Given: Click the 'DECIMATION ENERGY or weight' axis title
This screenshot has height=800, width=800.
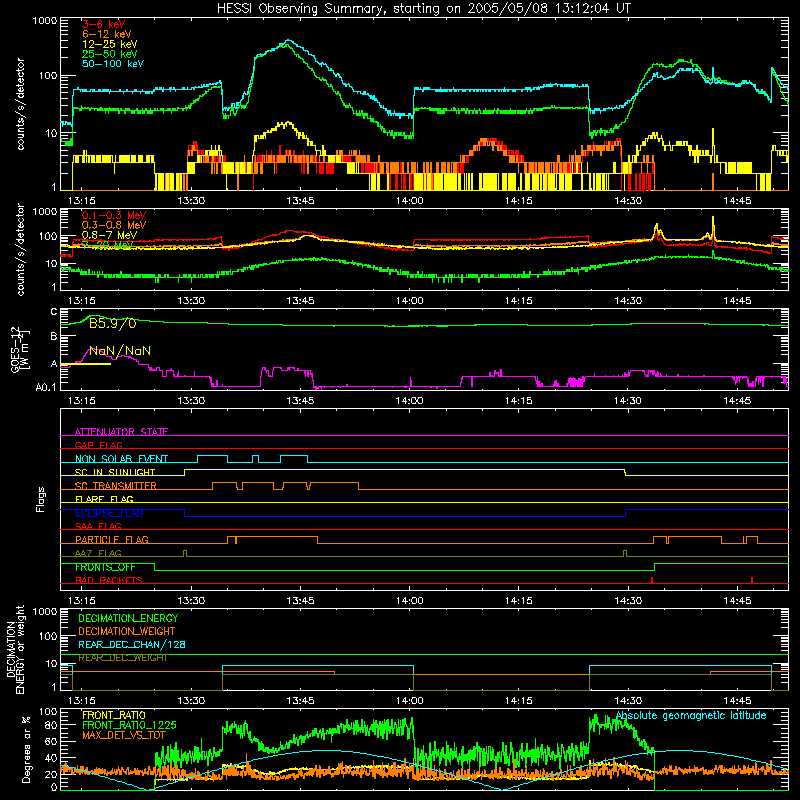Looking at the screenshot, I should pos(15,649).
